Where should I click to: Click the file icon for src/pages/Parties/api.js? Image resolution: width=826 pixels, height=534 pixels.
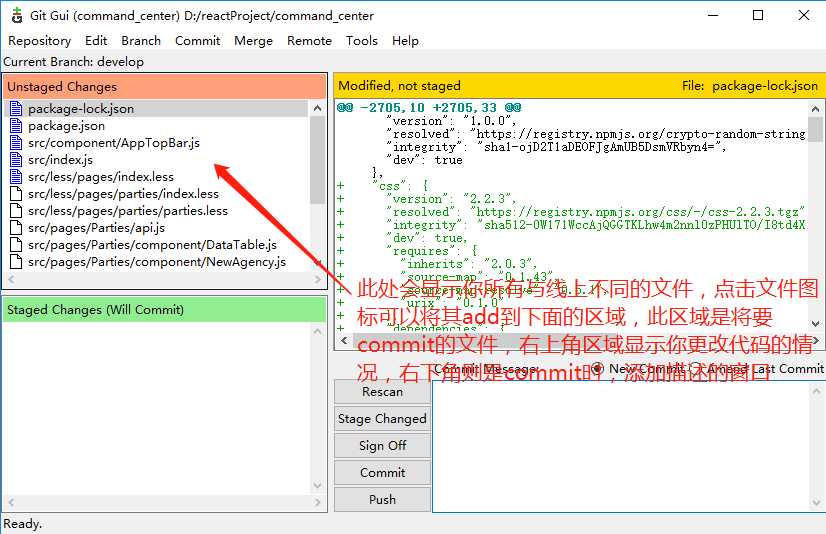pos(16,228)
